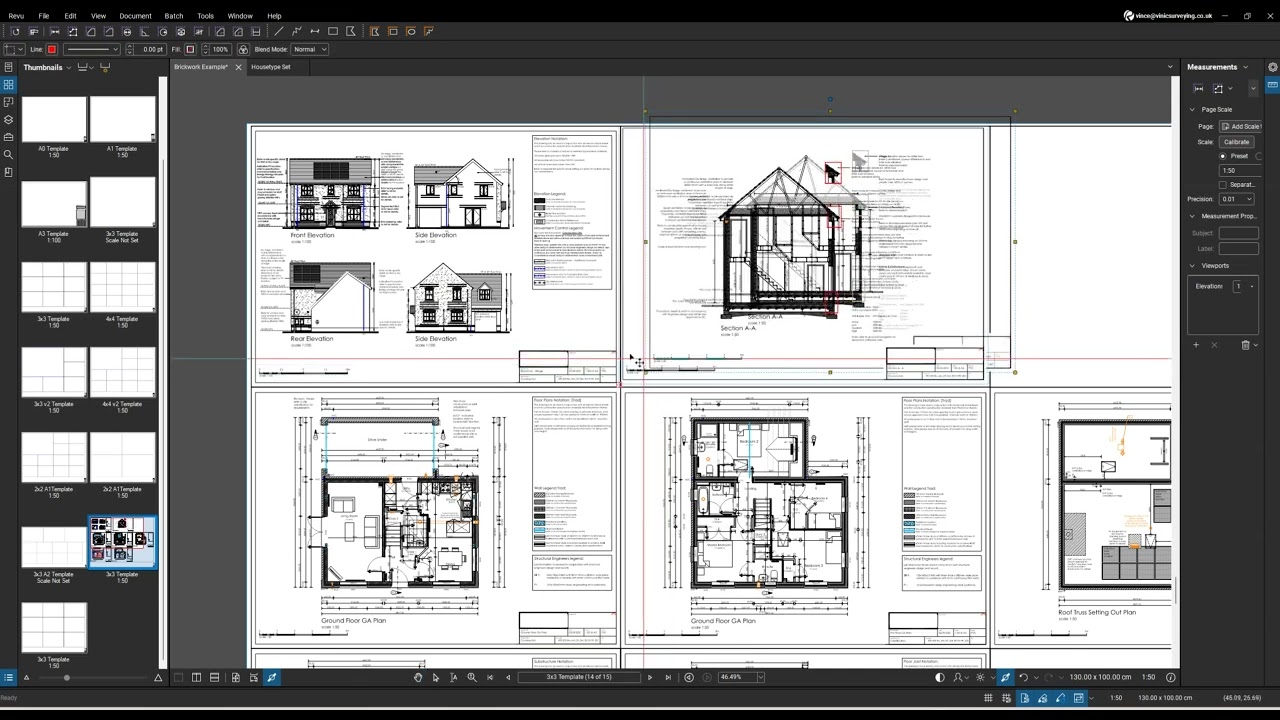Screen dimensions: 1280x720
Task: Open the Batch menu
Action: 174,16
